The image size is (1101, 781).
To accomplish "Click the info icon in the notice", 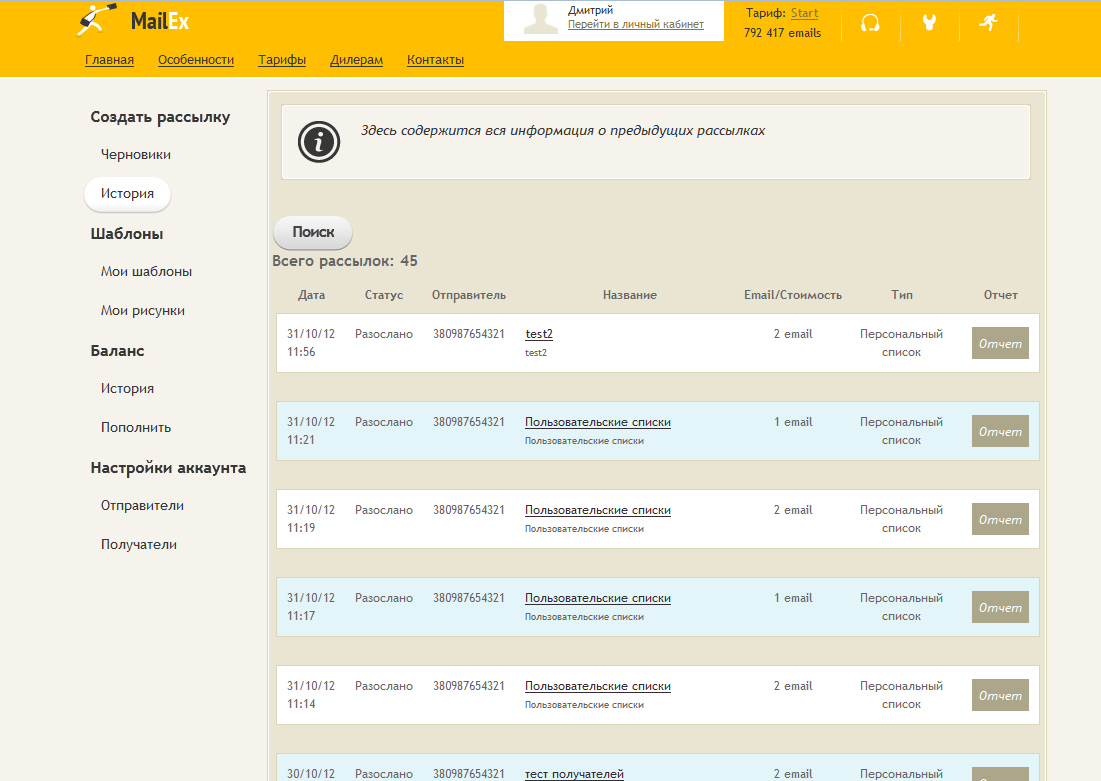I will (319, 142).
